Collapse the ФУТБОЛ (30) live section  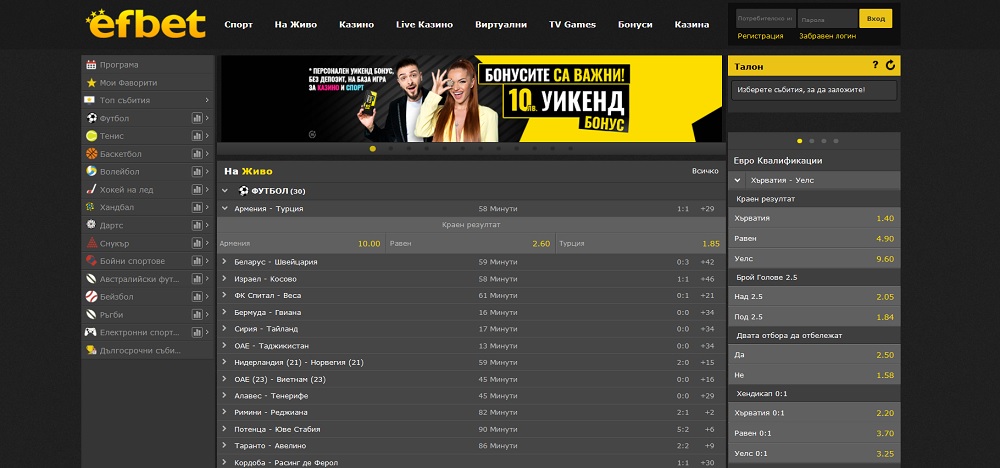click(x=225, y=190)
